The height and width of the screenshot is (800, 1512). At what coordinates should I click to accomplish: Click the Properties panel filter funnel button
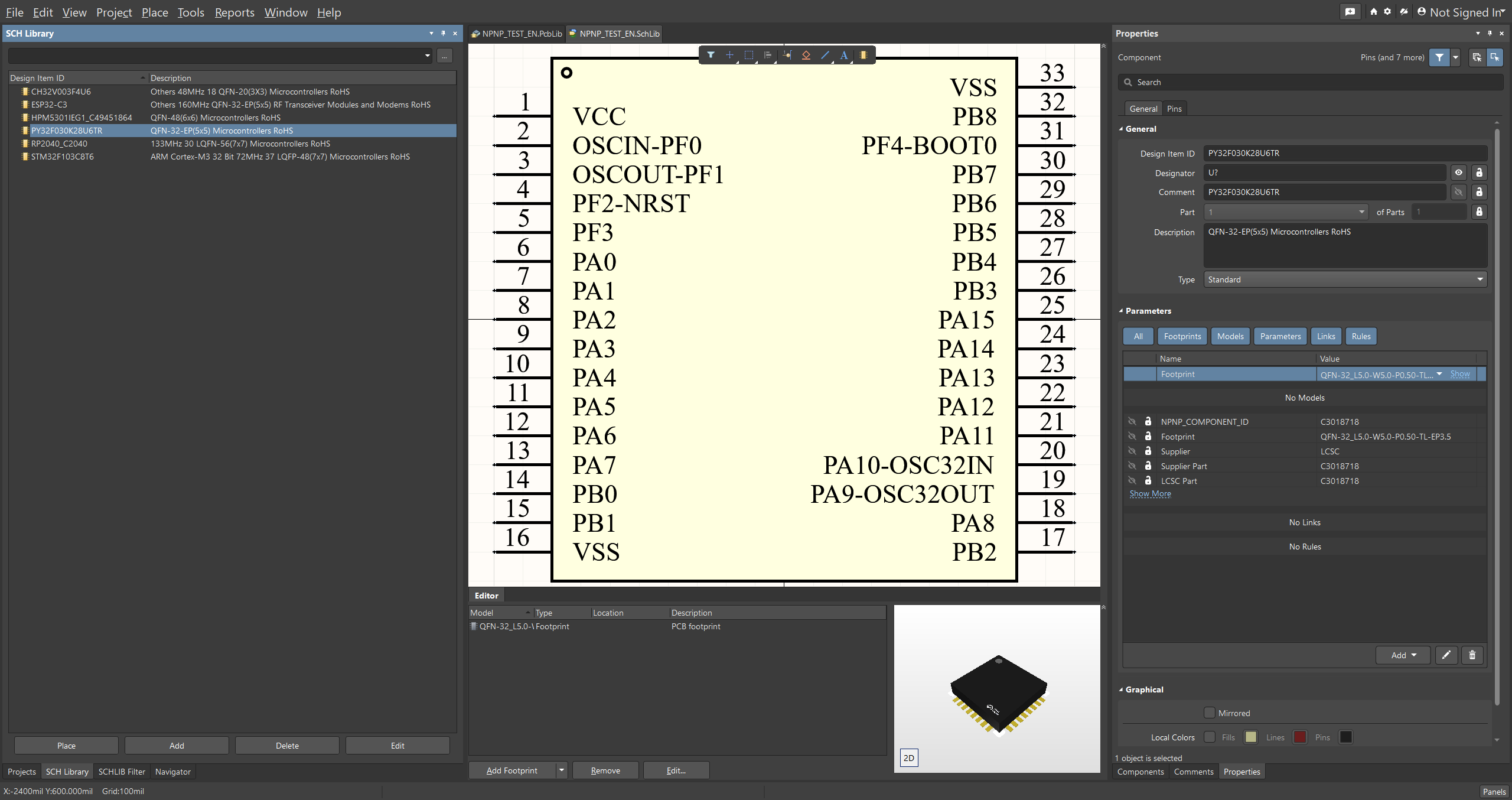(1439, 57)
